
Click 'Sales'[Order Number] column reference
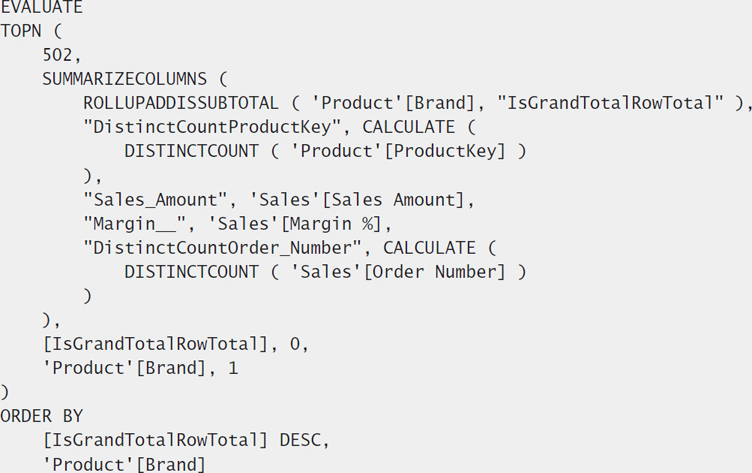(399, 272)
